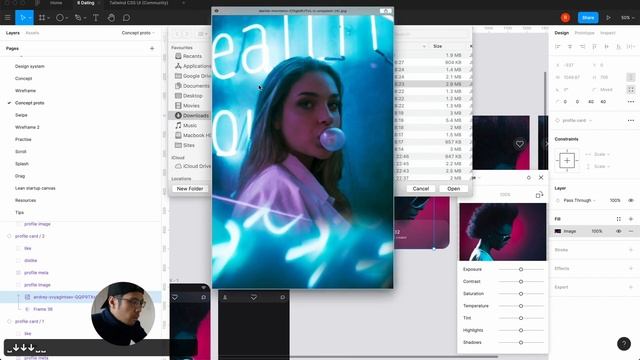Select the Comment tool
The height and width of the screenshot is (360, 640).
tap(127, 18)
